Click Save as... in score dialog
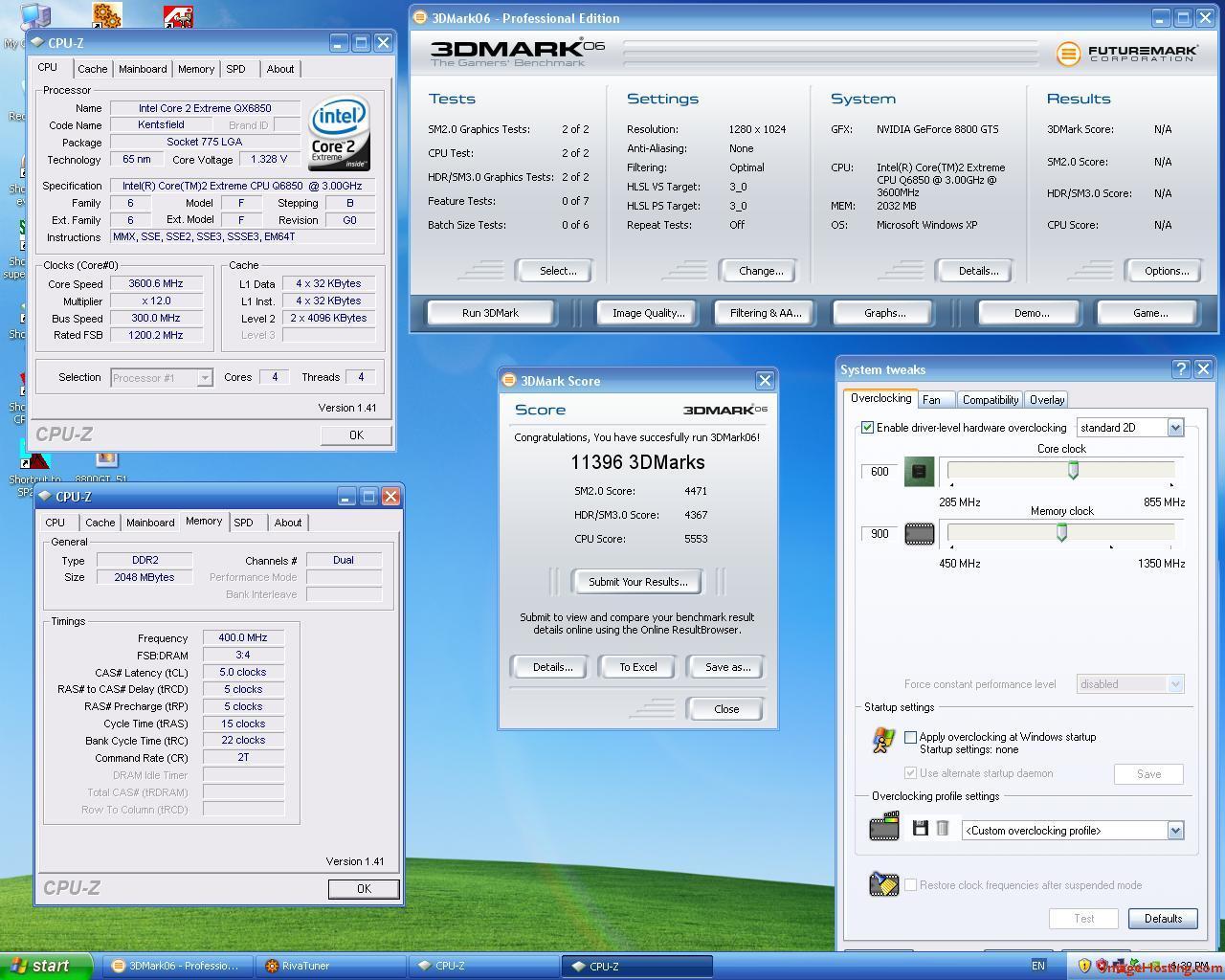This screenshot has height=980, width=1225. (727, 667)
